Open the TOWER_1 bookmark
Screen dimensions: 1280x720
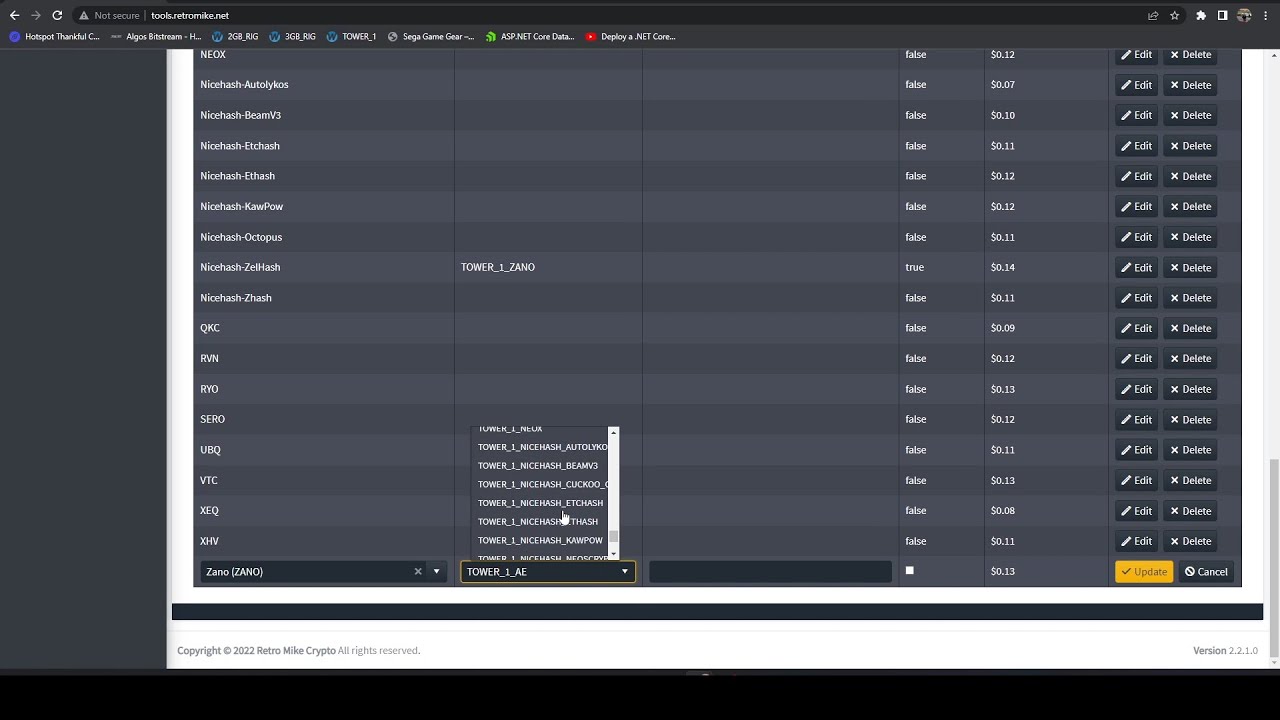[x=351, y=36]
